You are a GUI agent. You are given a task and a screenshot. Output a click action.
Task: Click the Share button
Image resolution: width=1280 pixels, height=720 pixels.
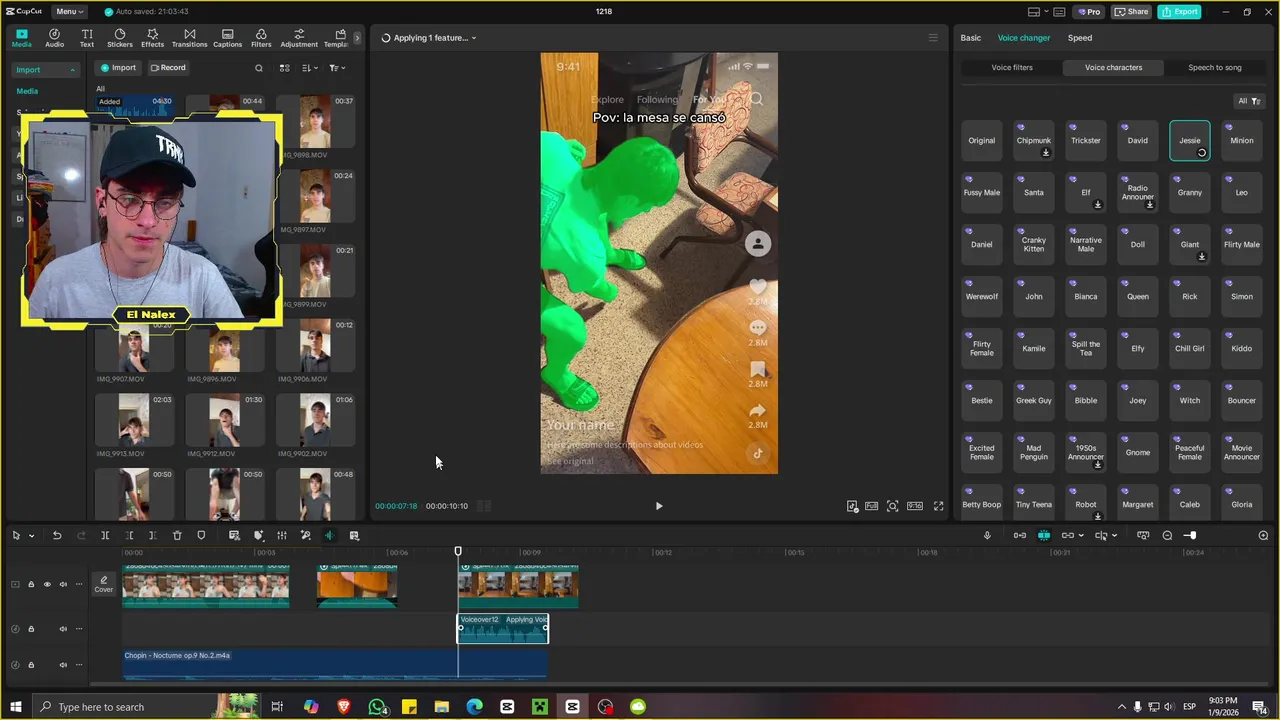pyautogui.click(x=1131, y=12)
